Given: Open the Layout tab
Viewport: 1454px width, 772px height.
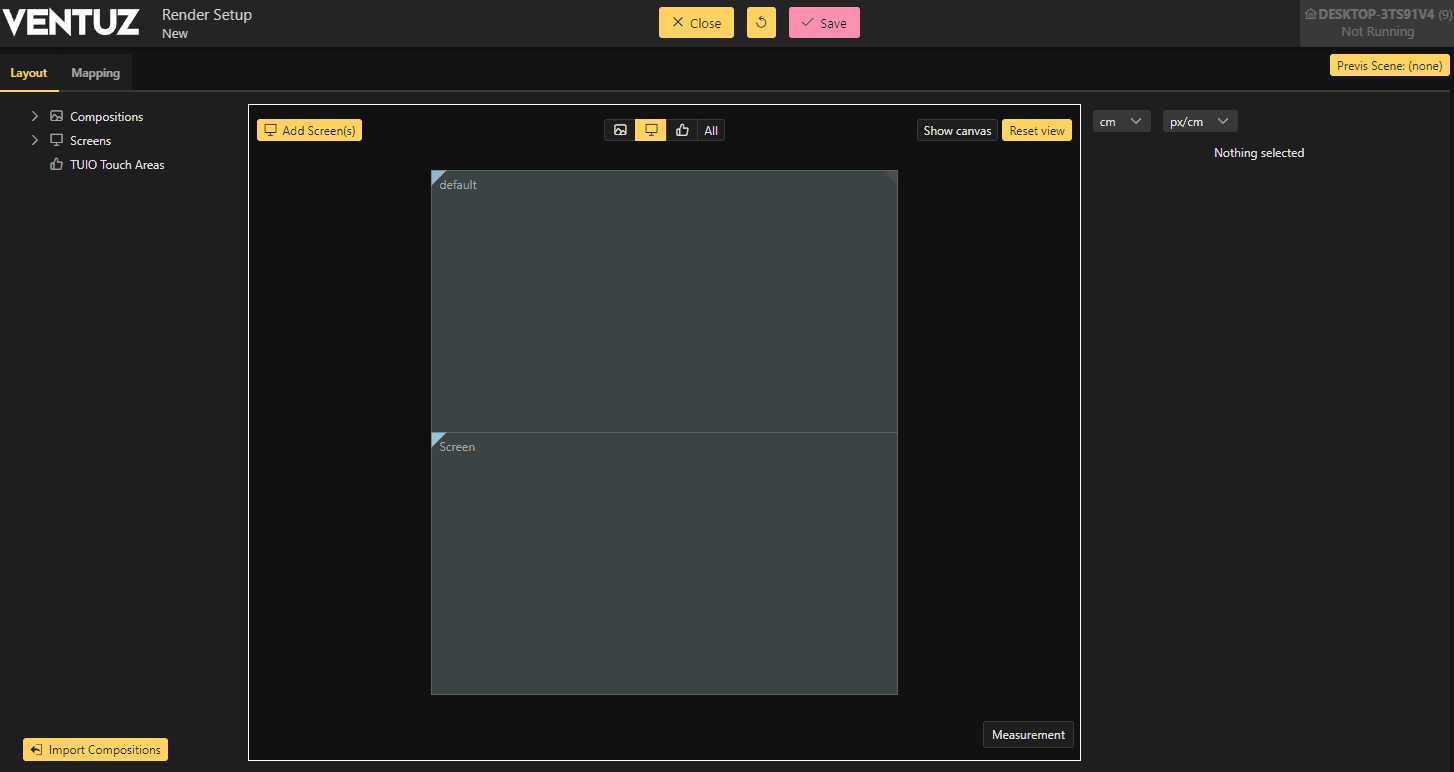Looking at the screenshot, I should coord(29,73).
